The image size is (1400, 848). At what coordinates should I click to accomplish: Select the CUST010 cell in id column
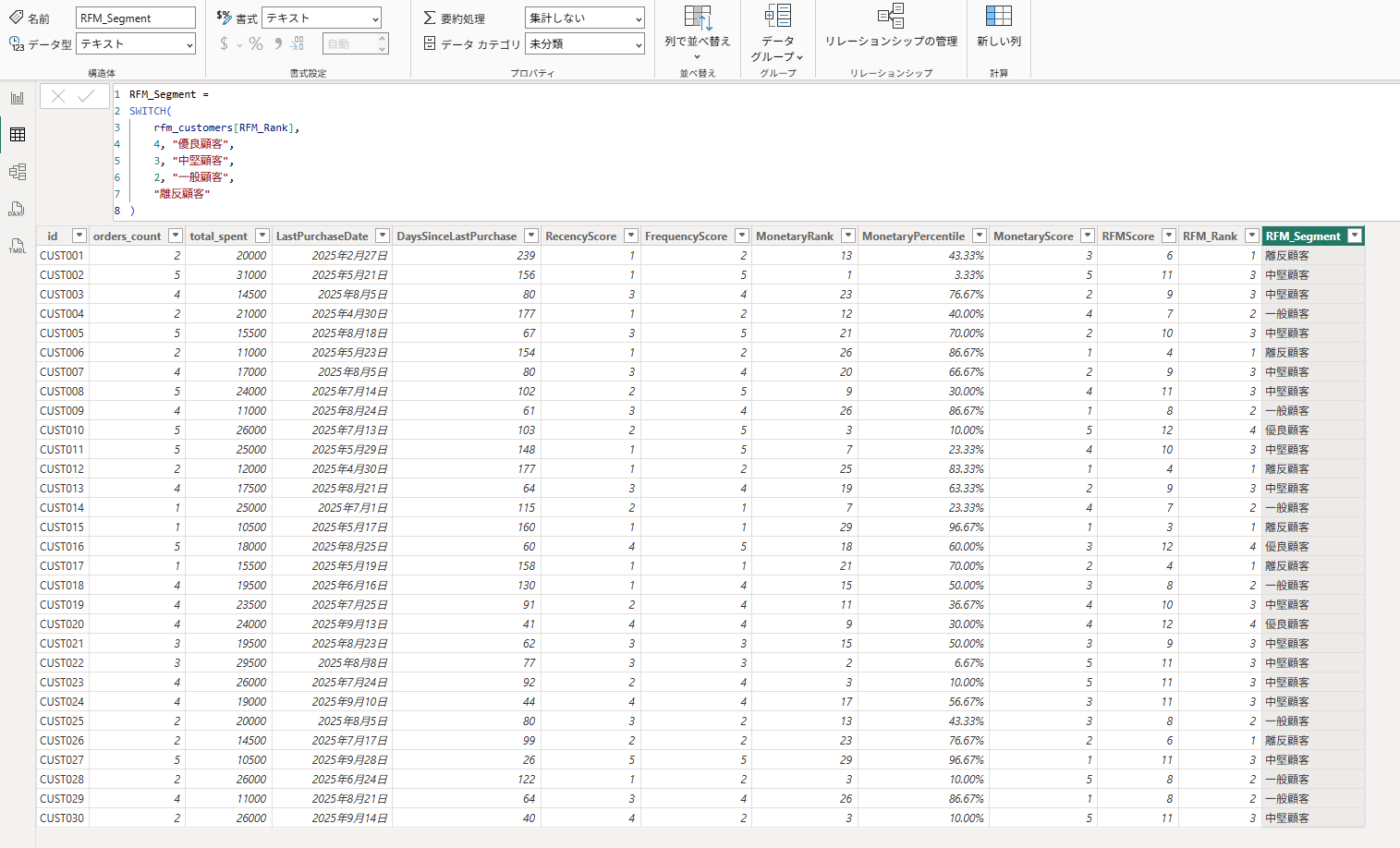[62, 430]
